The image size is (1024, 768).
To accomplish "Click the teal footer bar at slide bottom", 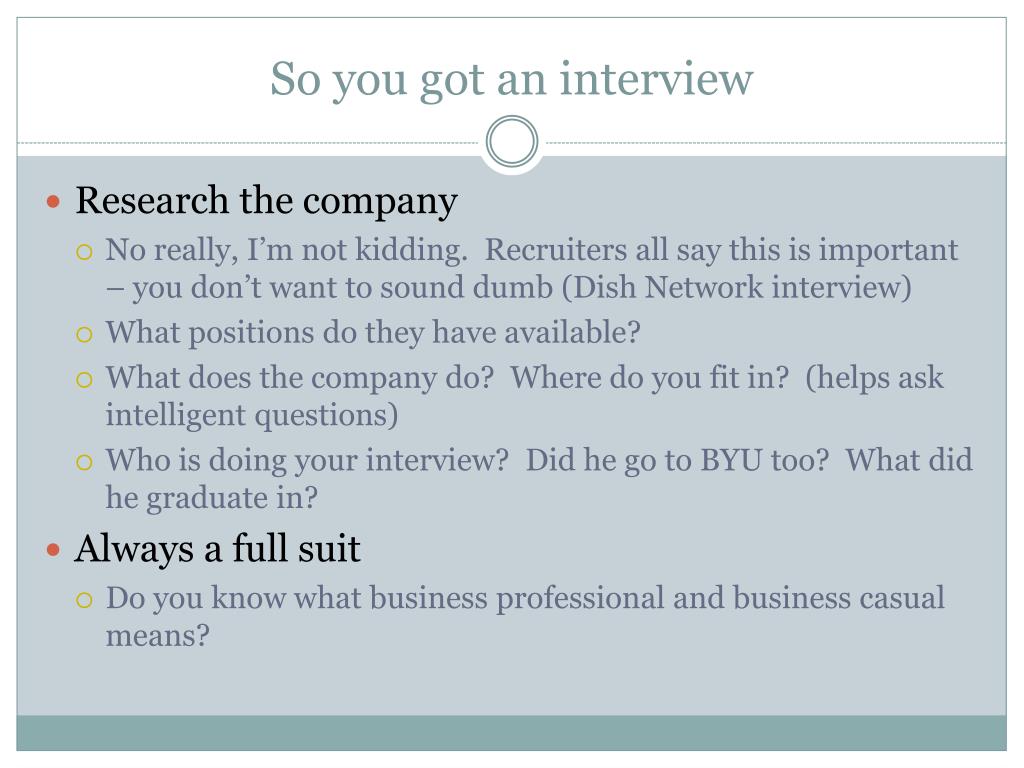I will [511, 733].
